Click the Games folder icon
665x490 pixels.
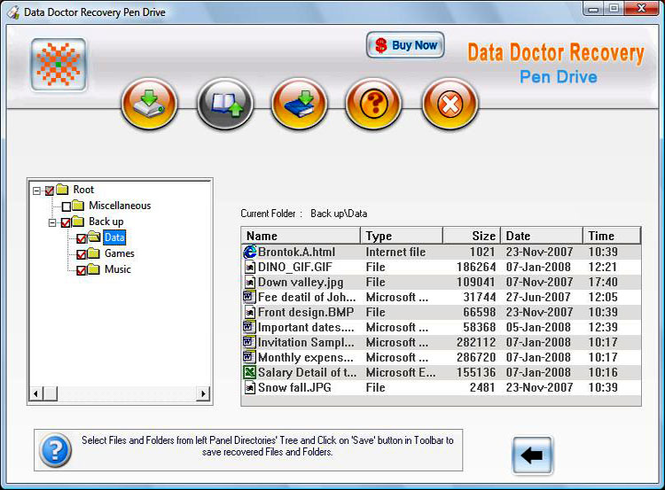click(x=93, y=253)
